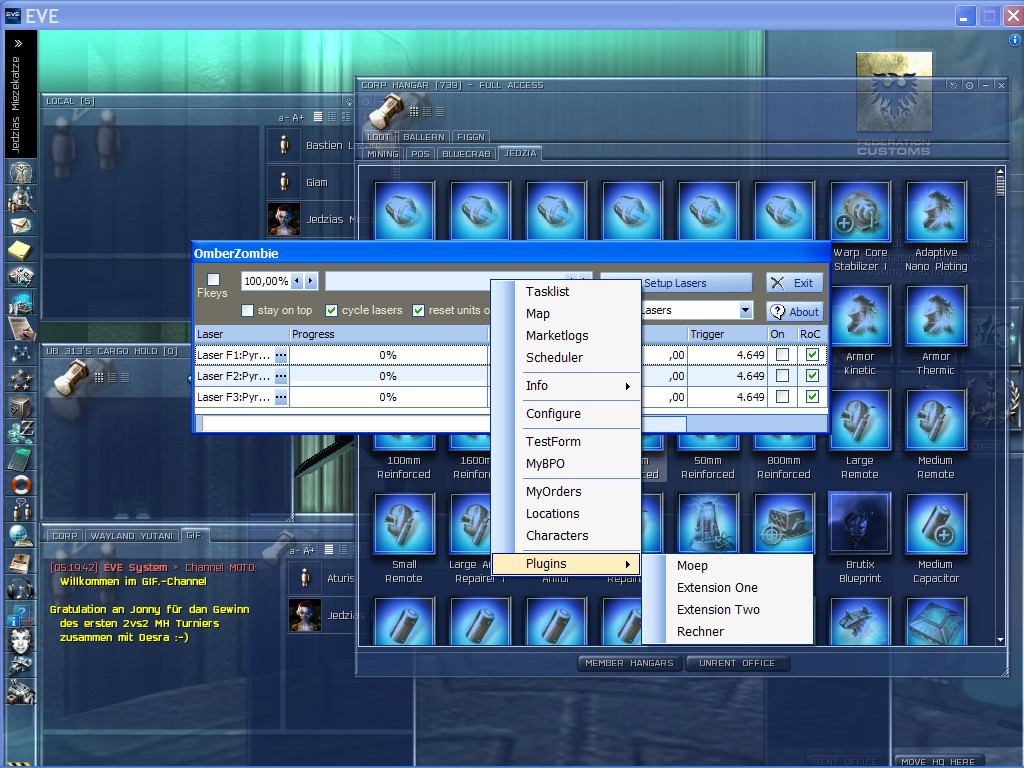
Task: Click the cargo hold container icon
Action: [x=71, y=377]
